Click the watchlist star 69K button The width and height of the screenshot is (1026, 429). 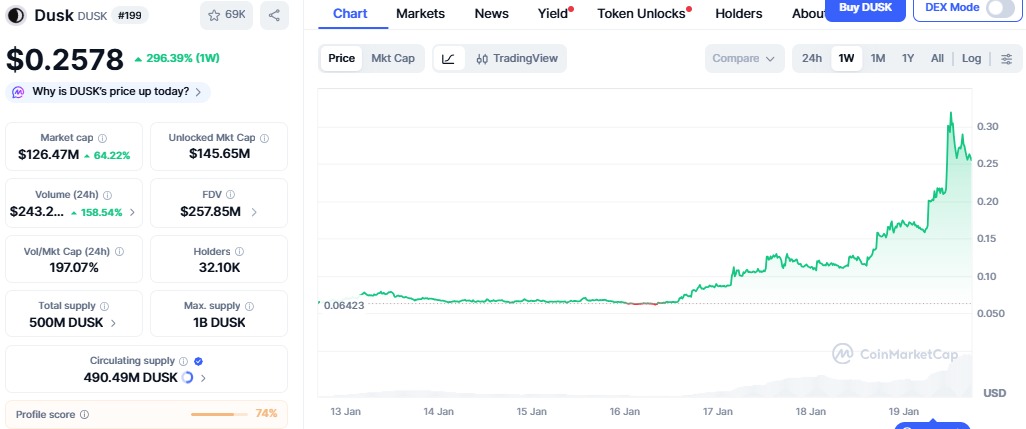(226, 15)
